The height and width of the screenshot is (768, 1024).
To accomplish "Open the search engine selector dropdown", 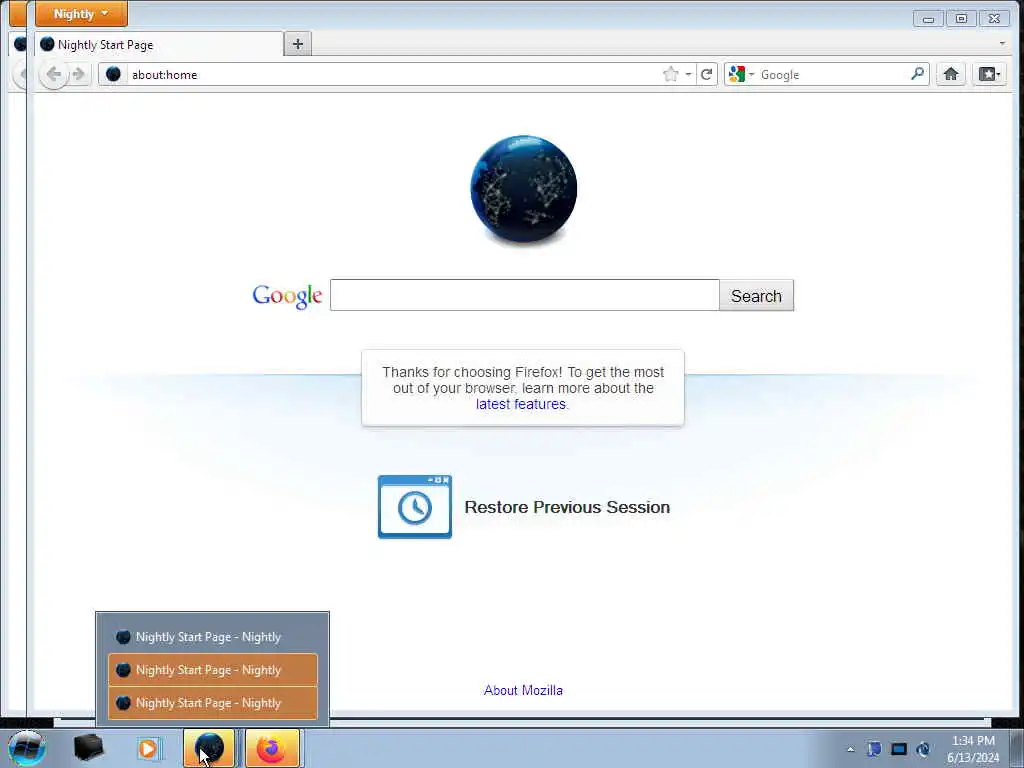I will 741,74.
